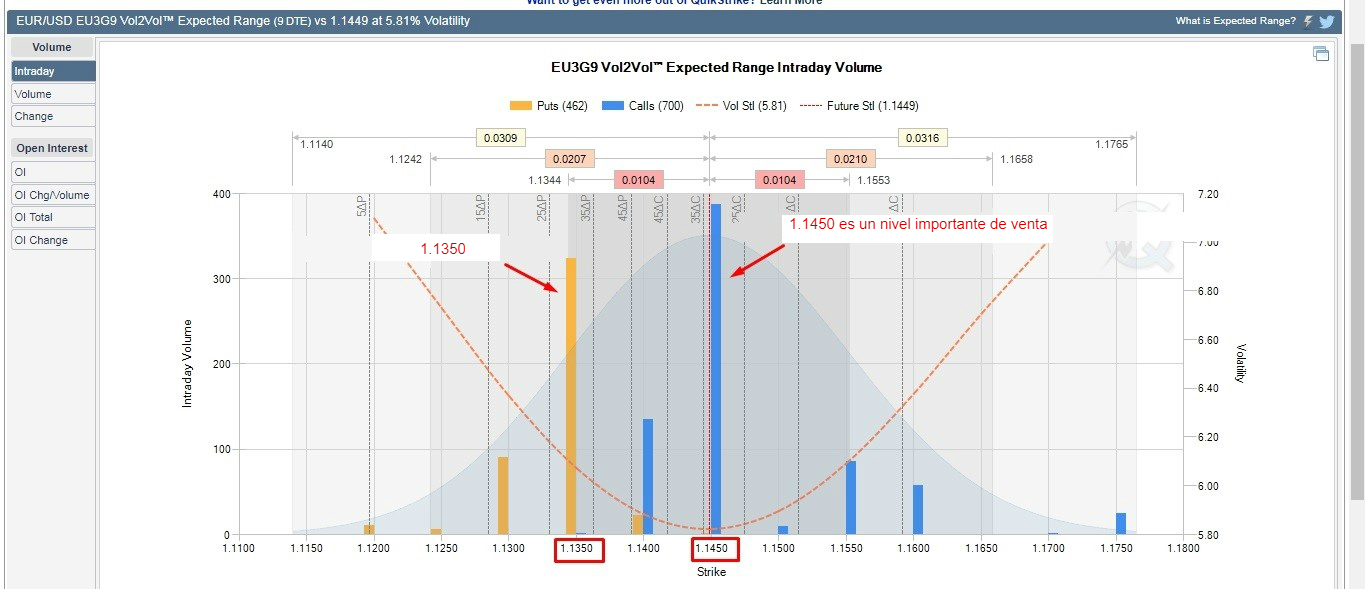Click the tallest blue calls bar at 1.1450

(716, 369)
